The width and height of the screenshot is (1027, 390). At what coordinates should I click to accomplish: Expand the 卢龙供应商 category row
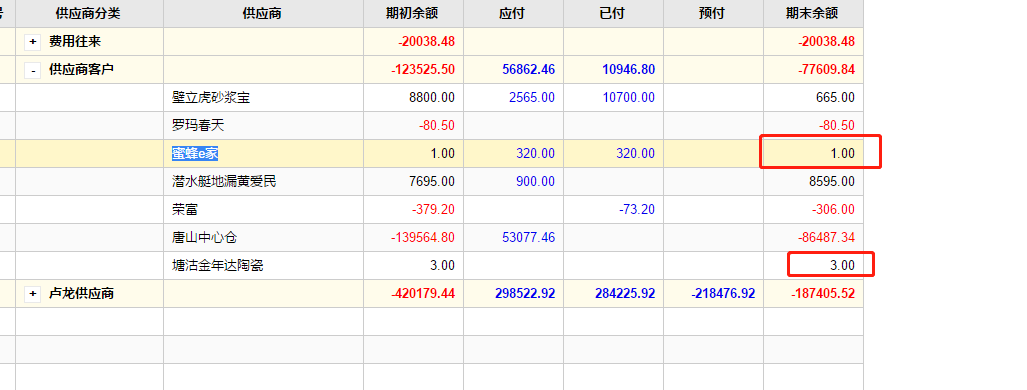point(33,294)
